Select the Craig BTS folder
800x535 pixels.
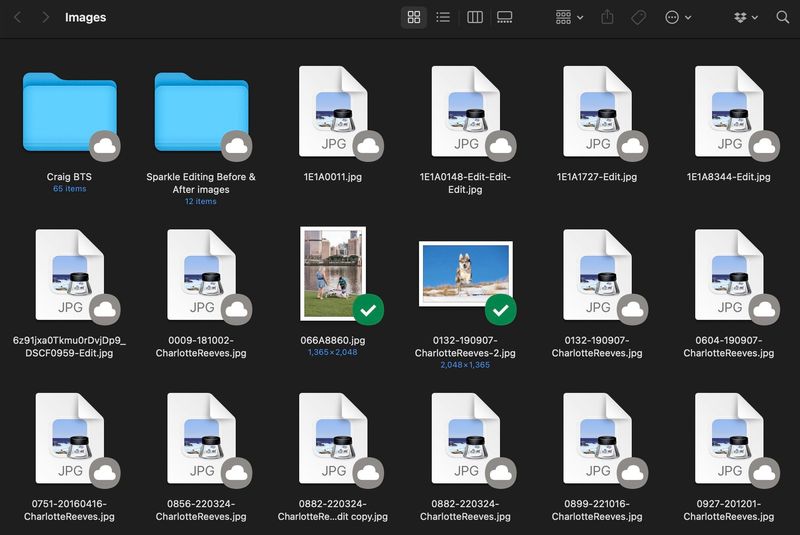(69, 112)
